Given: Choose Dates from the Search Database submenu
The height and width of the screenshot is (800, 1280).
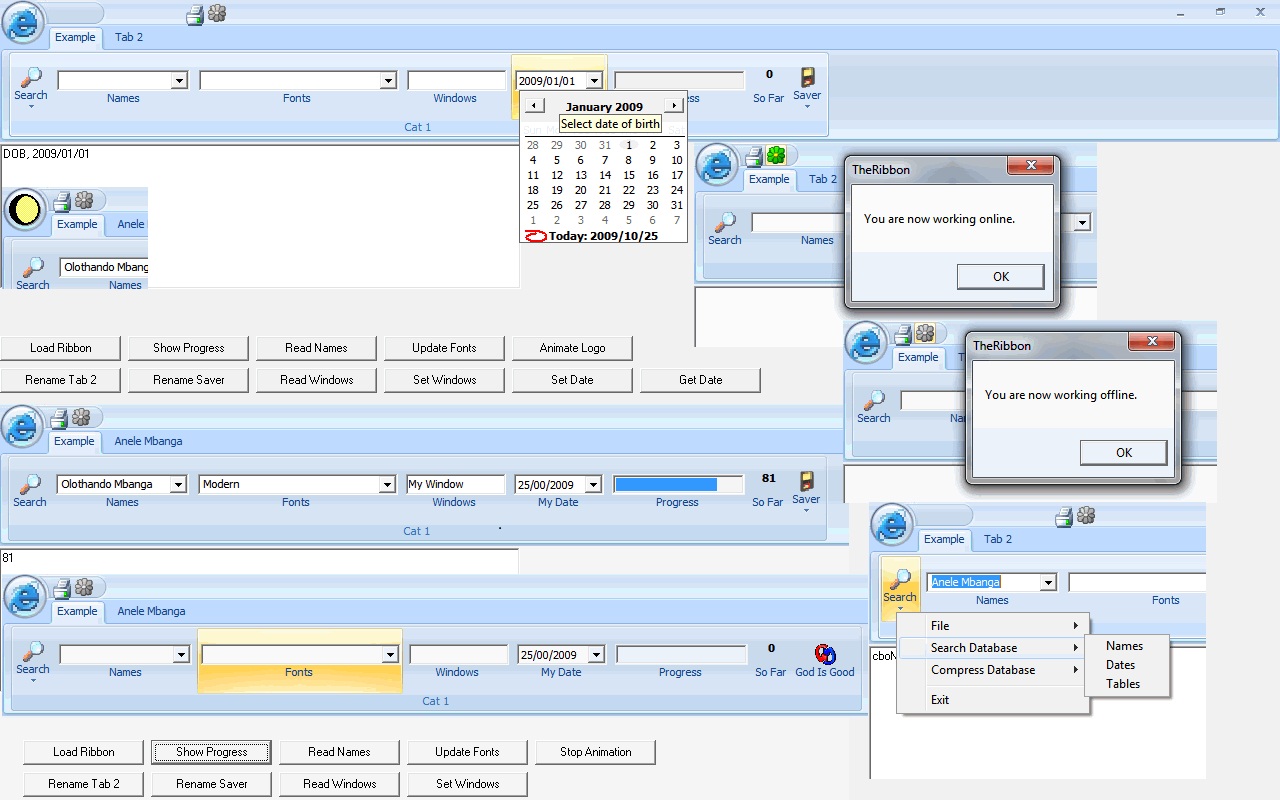Looking at the screenshot, I should pyautogui.click(x=1120, y=665).
